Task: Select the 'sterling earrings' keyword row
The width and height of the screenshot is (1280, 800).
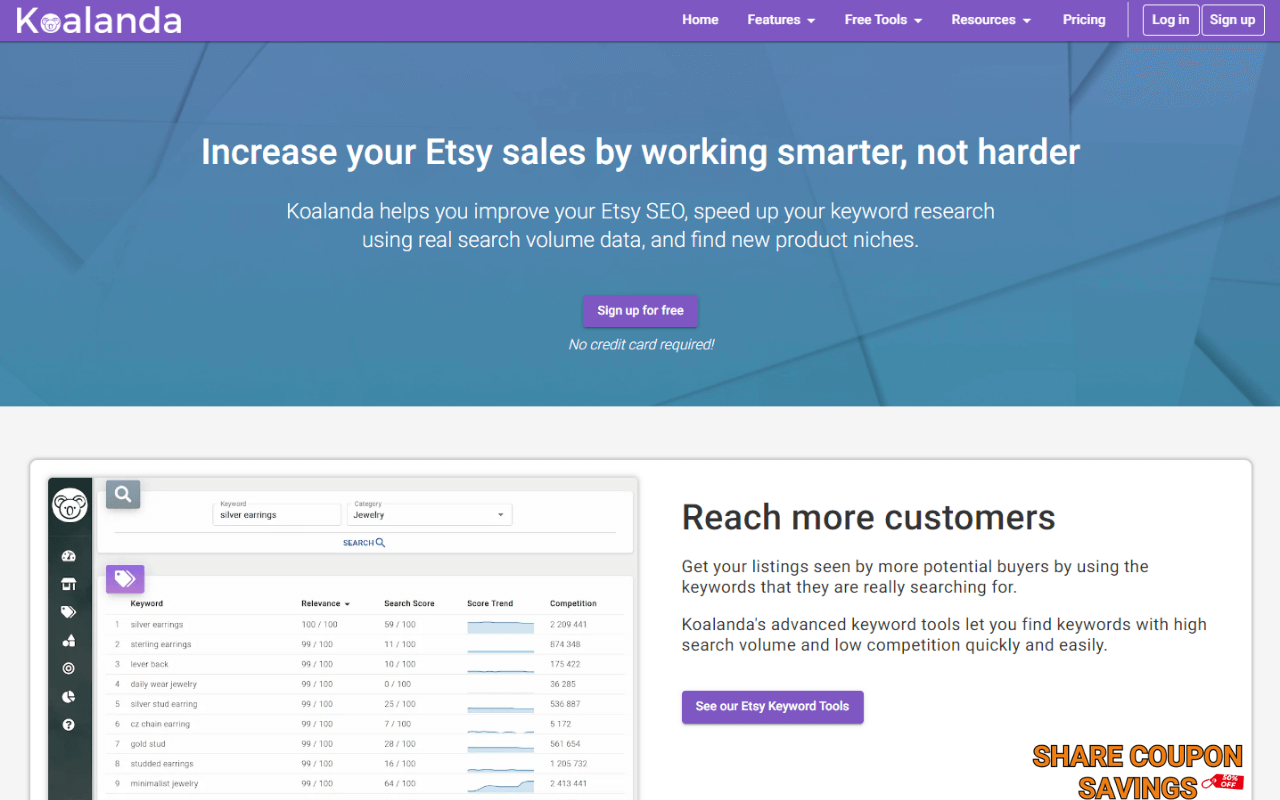Action: (x=365, y=645)
